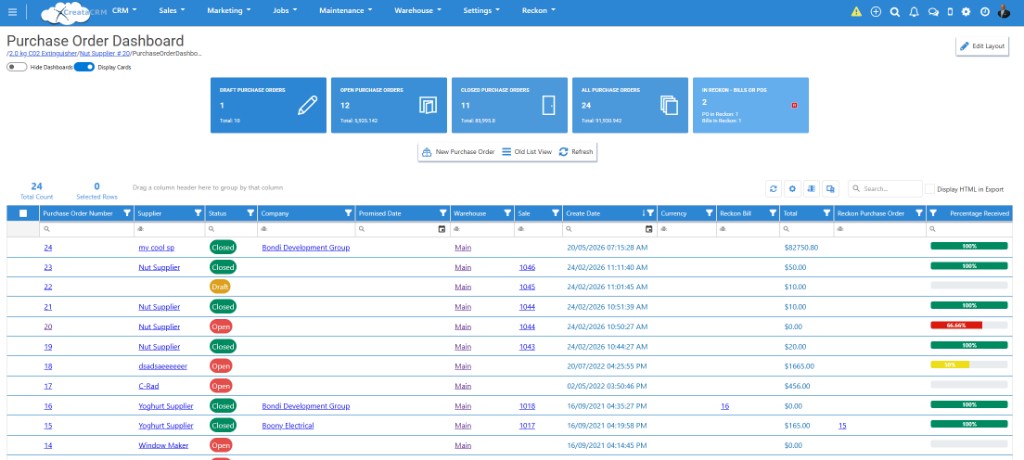The width and height of the screenshot is (1024, 460).
Task: Toggle the Hide Dashboards switch
Action: (x=17, y=67)
